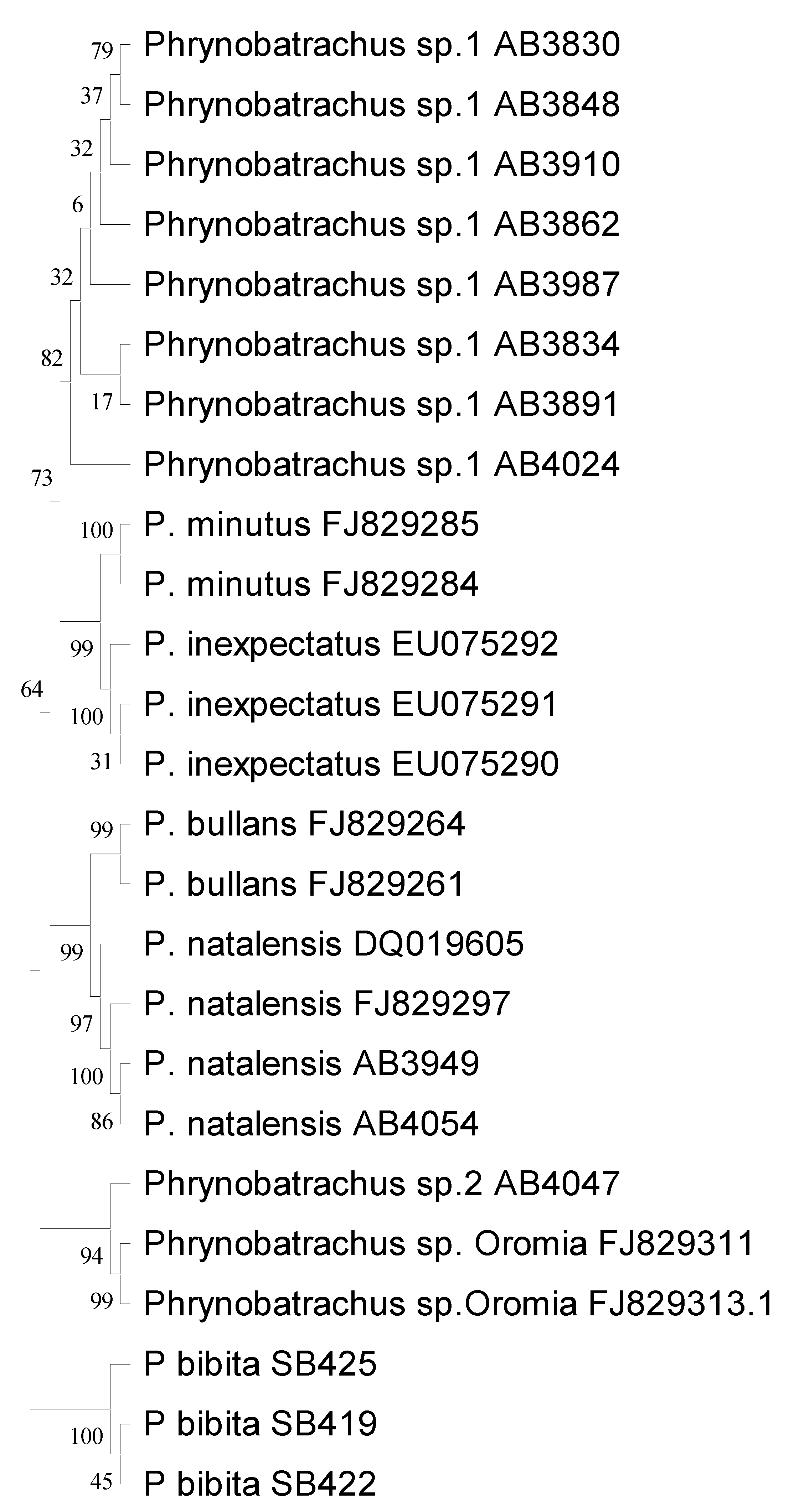Click the bootstrap value 45
Image resolution: width=789 pixels, height=1512 pixels.
(102, 1483)
